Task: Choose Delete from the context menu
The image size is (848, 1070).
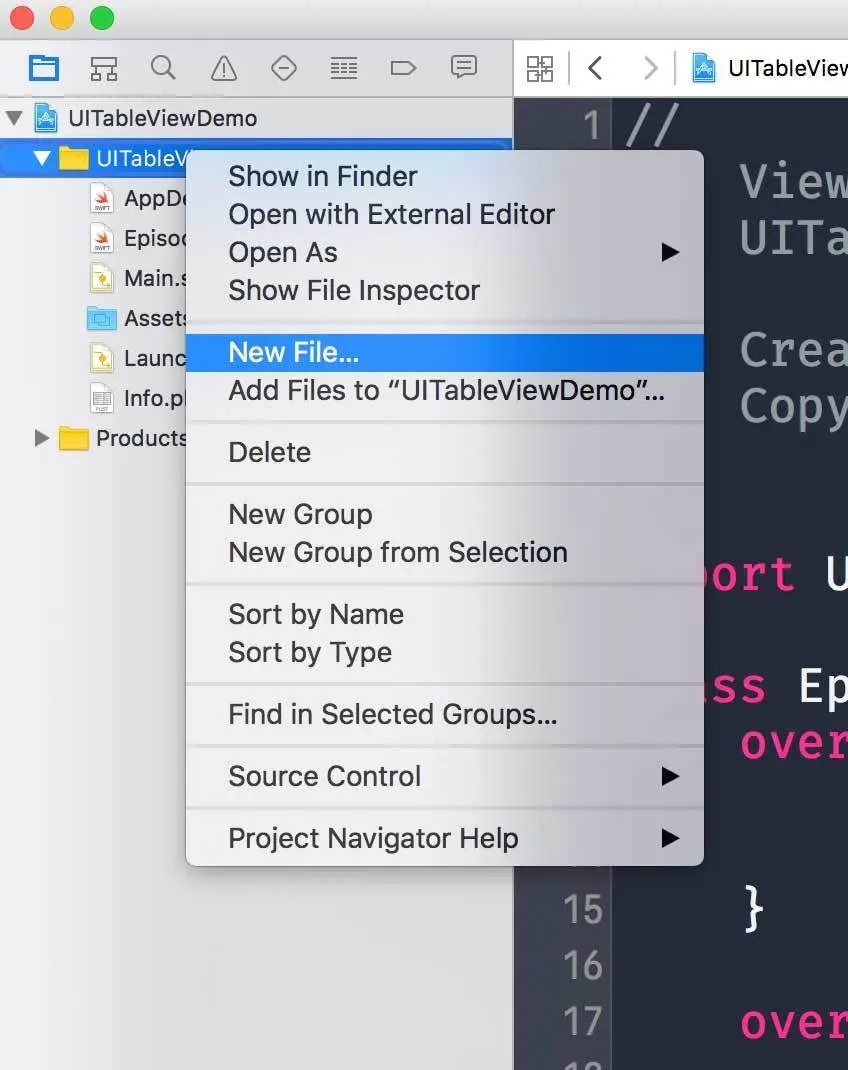Action: (x=444, y=452)
